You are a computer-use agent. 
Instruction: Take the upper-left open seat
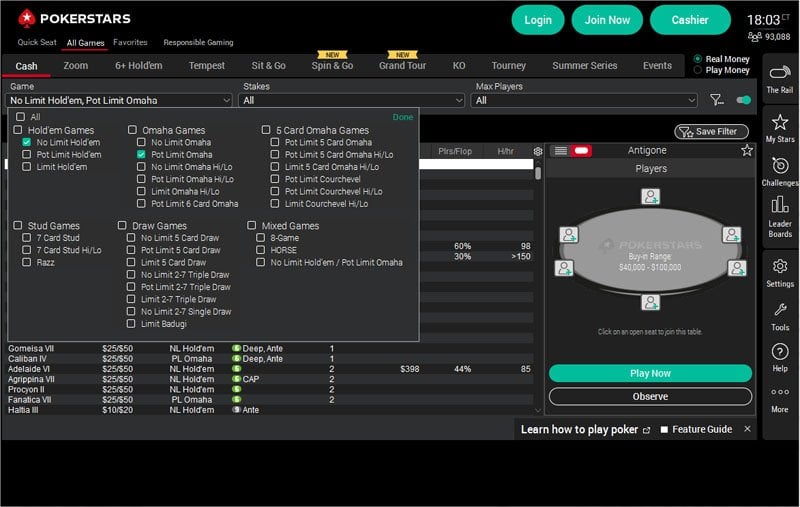coord(568,235)
